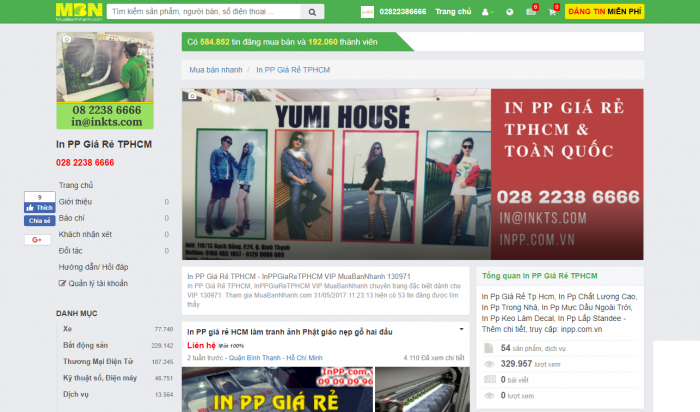
Task: Click the DANH MỤC heading
Action: [76, 314]
